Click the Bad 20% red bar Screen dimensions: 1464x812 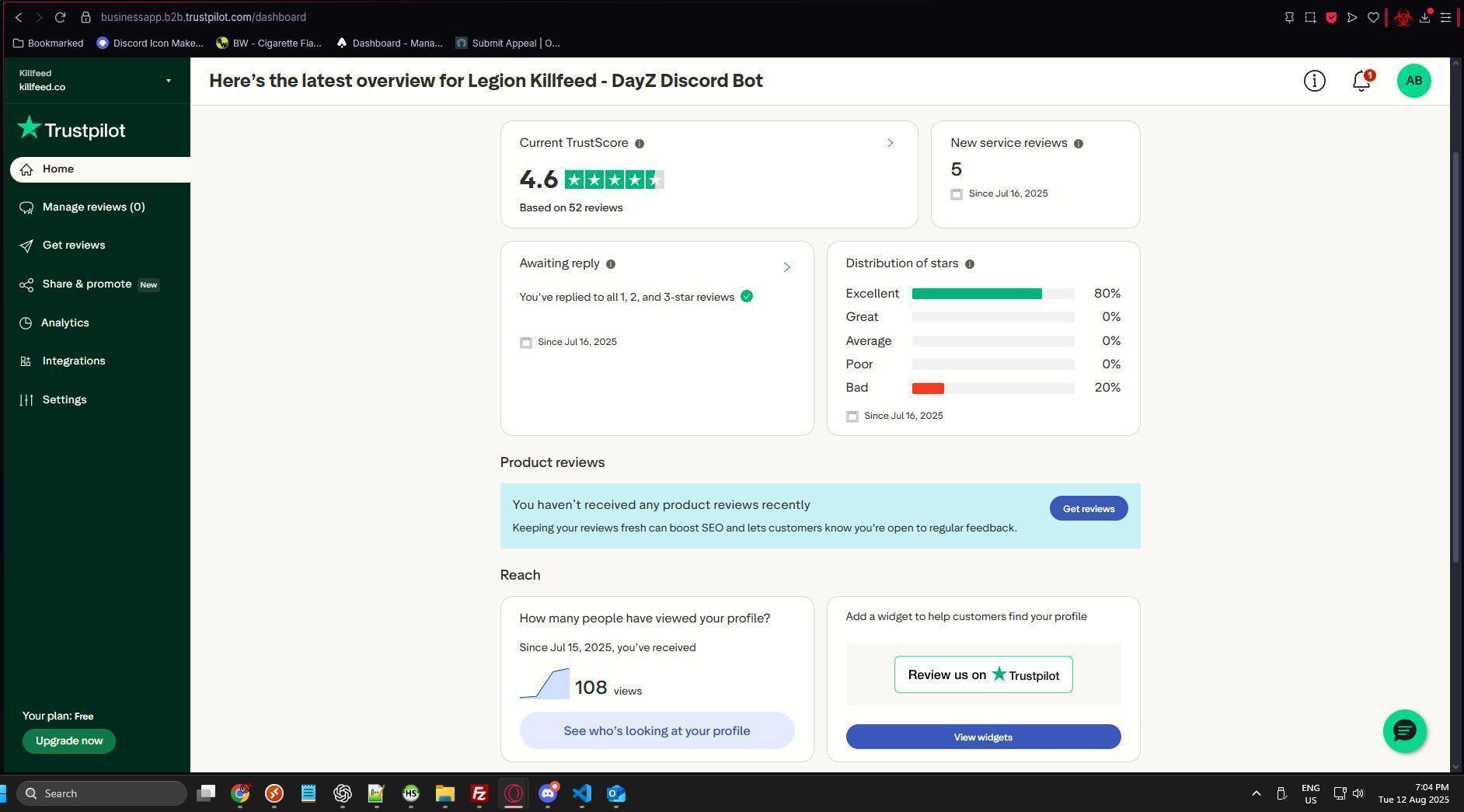point(928,389)
